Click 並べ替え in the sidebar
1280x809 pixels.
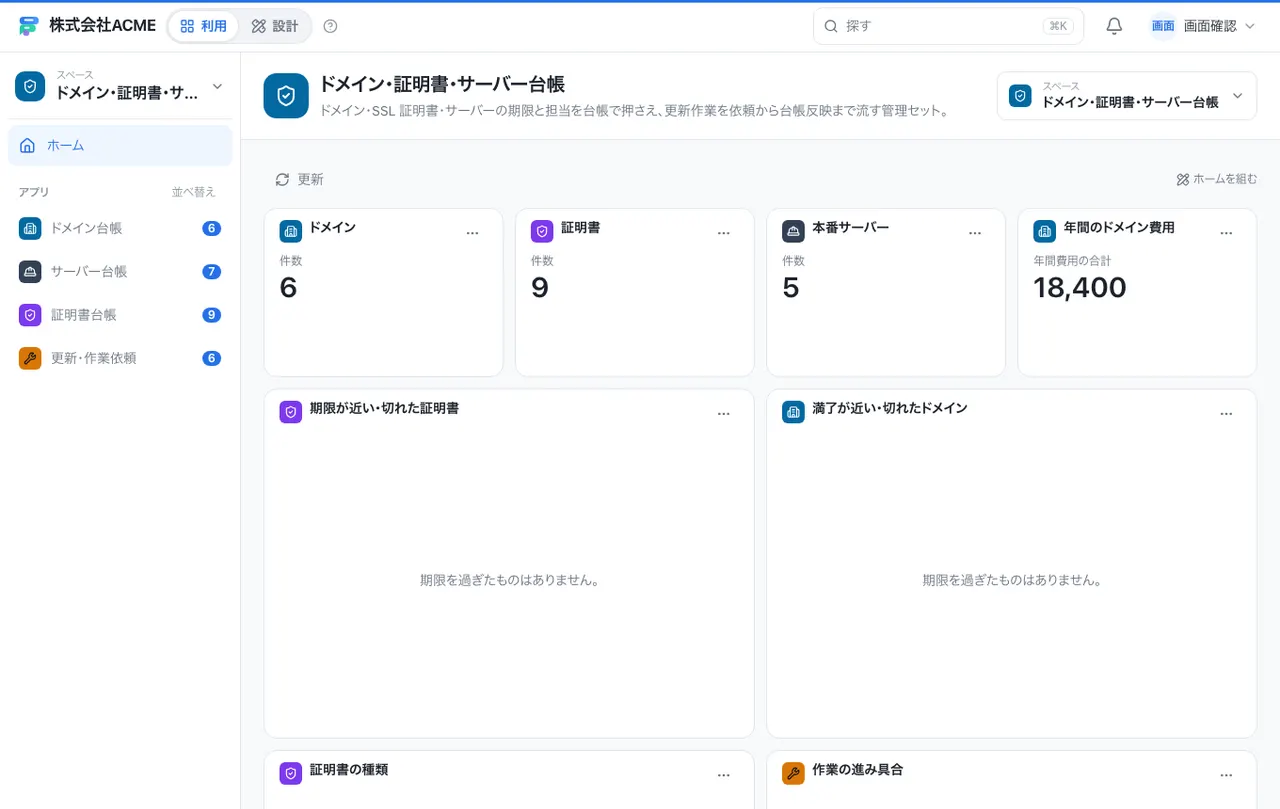(x=193, y=192)
